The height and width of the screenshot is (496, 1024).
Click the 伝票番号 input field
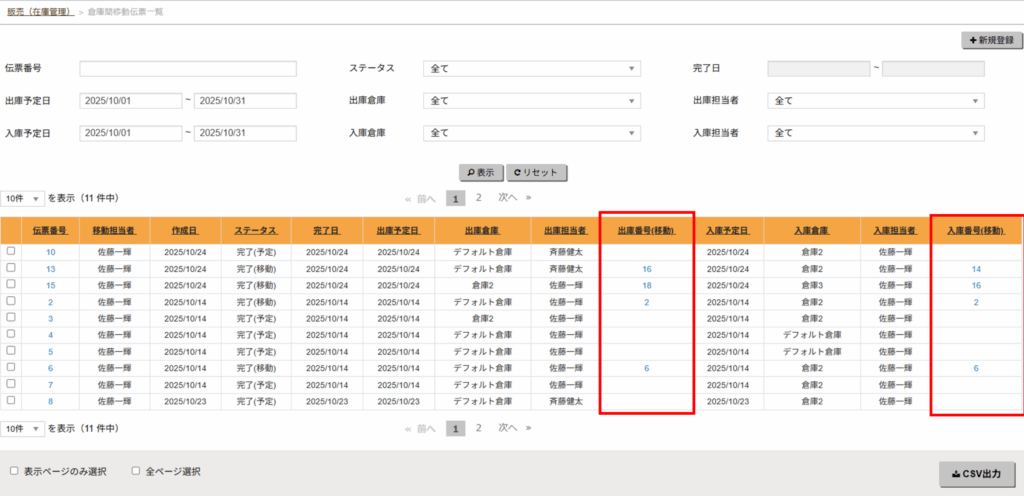coord(188,69)
